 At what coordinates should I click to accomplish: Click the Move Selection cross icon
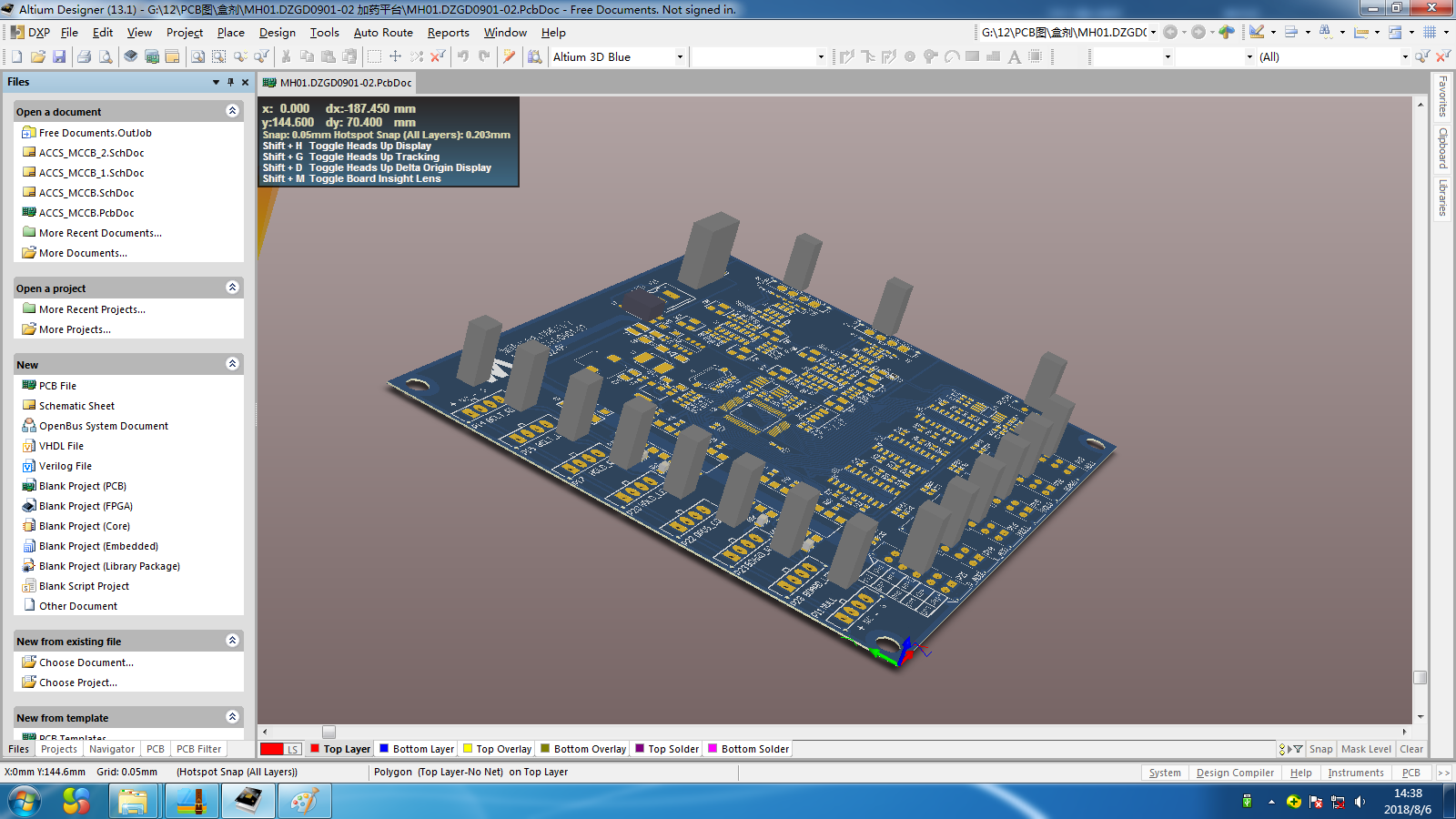click(x=395, y=56)
